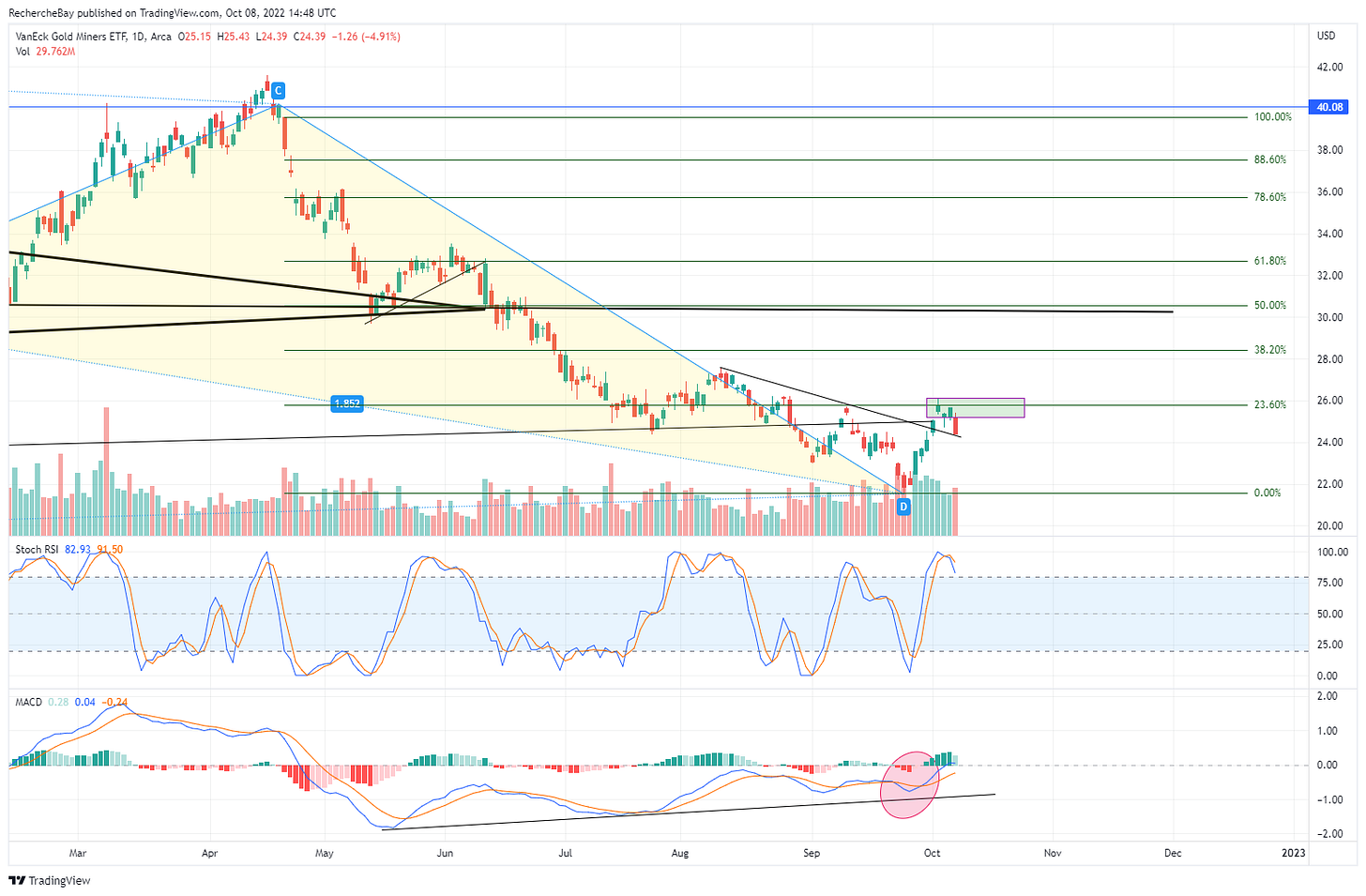Click 34.00 on the price axis

pos(1329,234)
